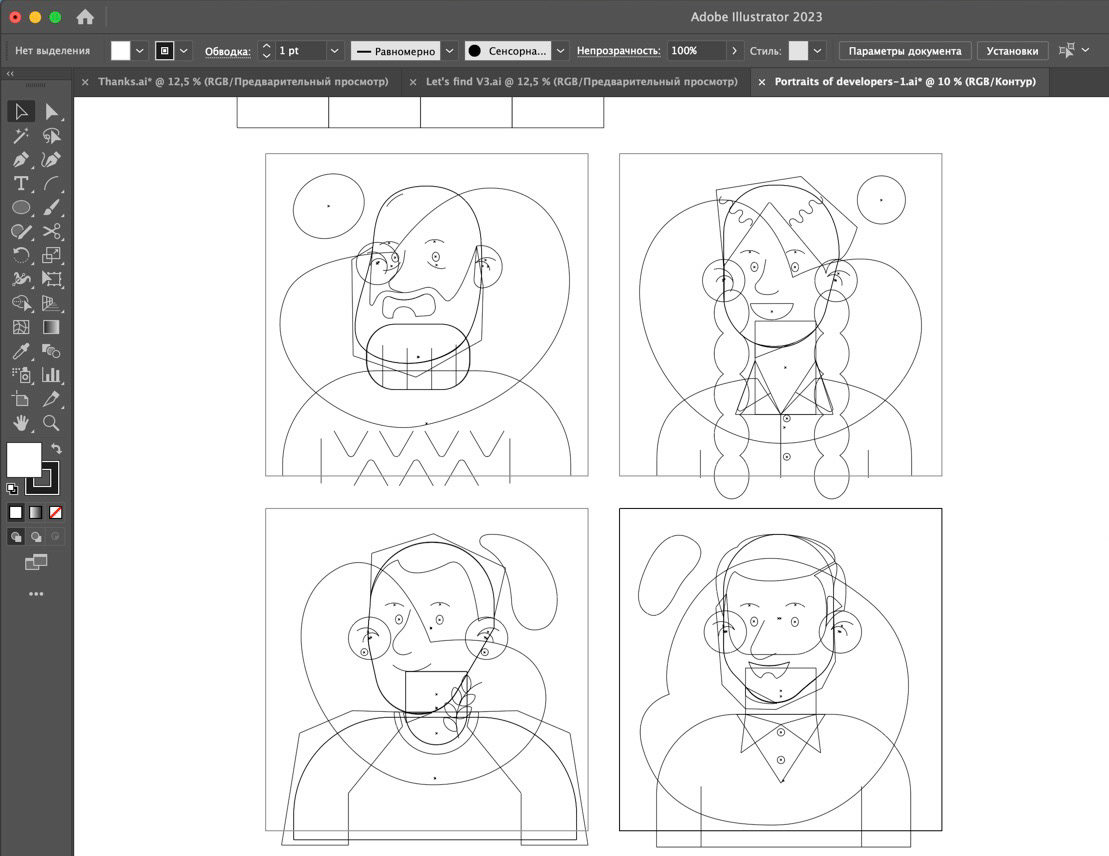Activate the Scissors tool
The height and width of the screenshot is (856, 1109).
click(x=52, y=232)
